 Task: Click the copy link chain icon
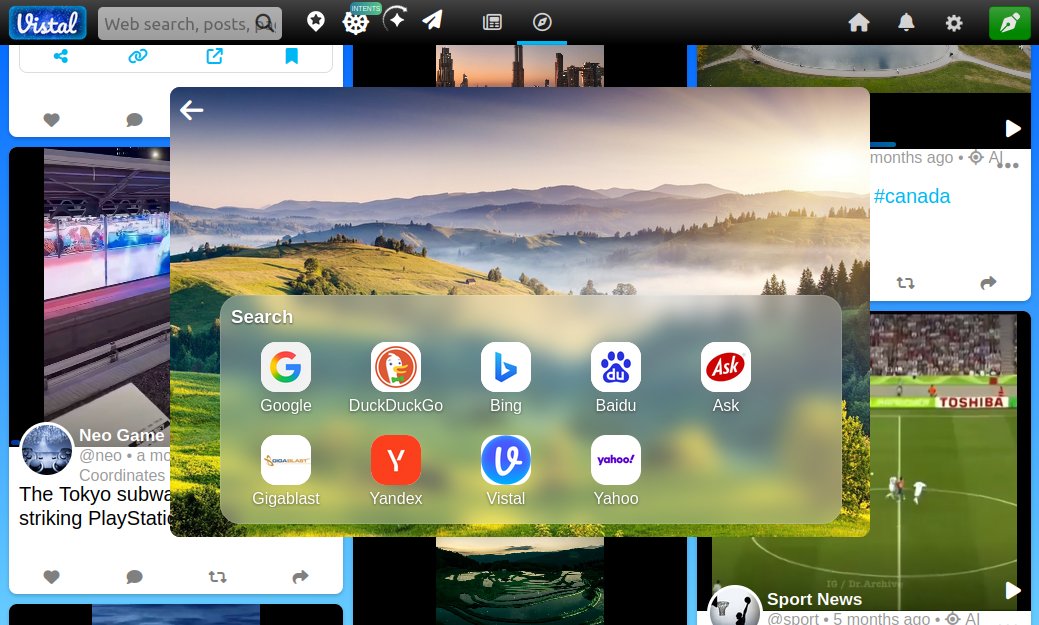pyautogui.click(x=137, y=56)
